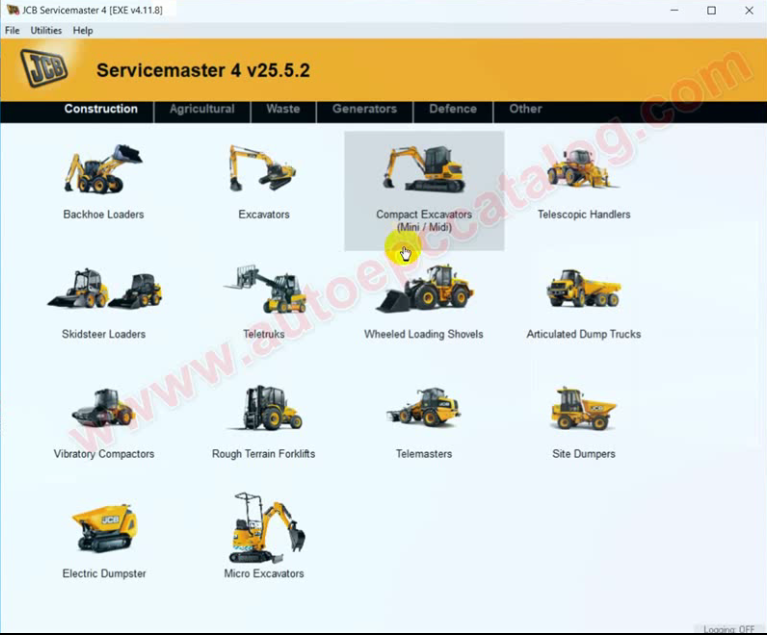Open the Wheeled Loading Shovels icon
The width and height of the screenshot is (767, 635).
click(425, 289)
